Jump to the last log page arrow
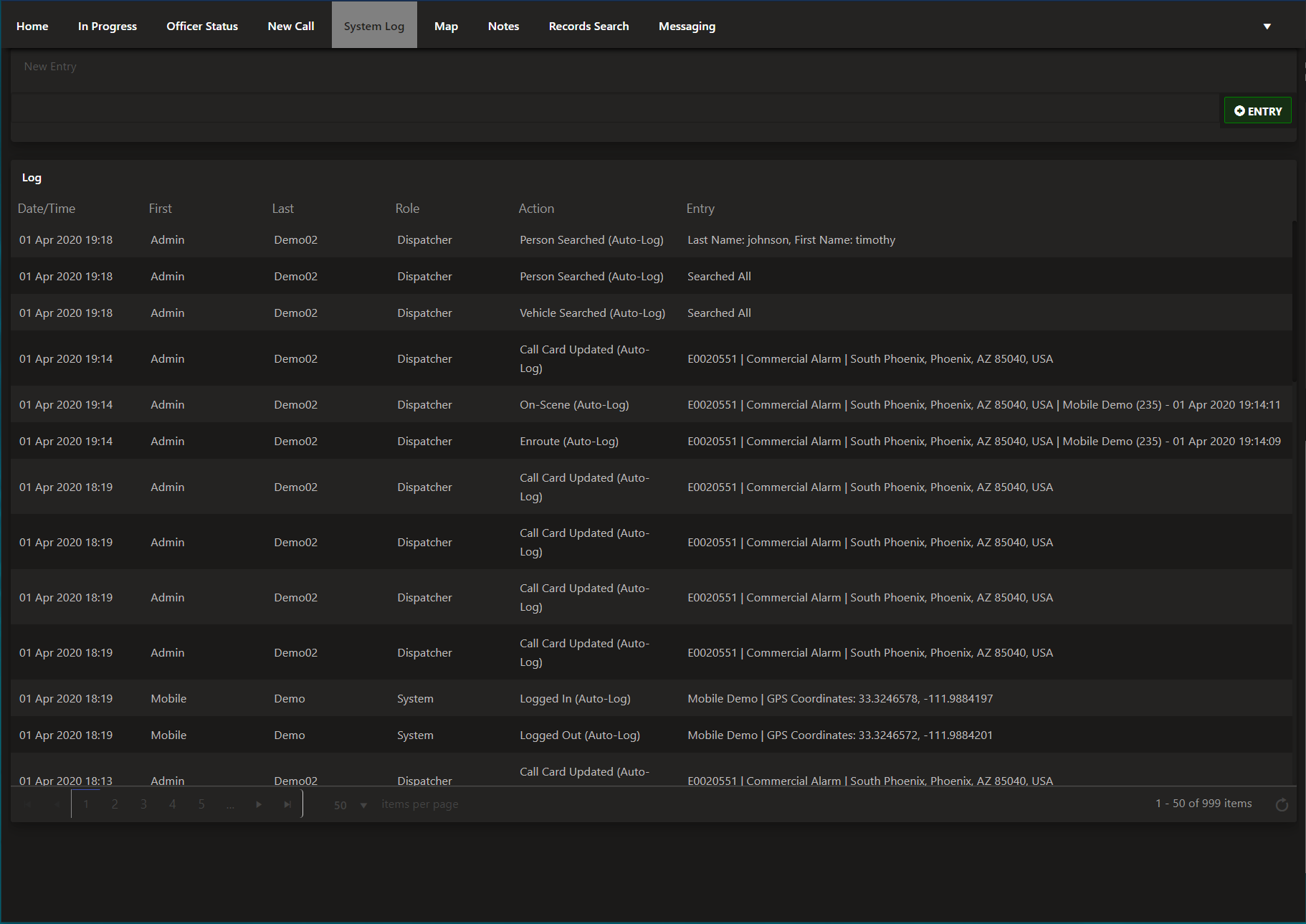 [287, 804]
